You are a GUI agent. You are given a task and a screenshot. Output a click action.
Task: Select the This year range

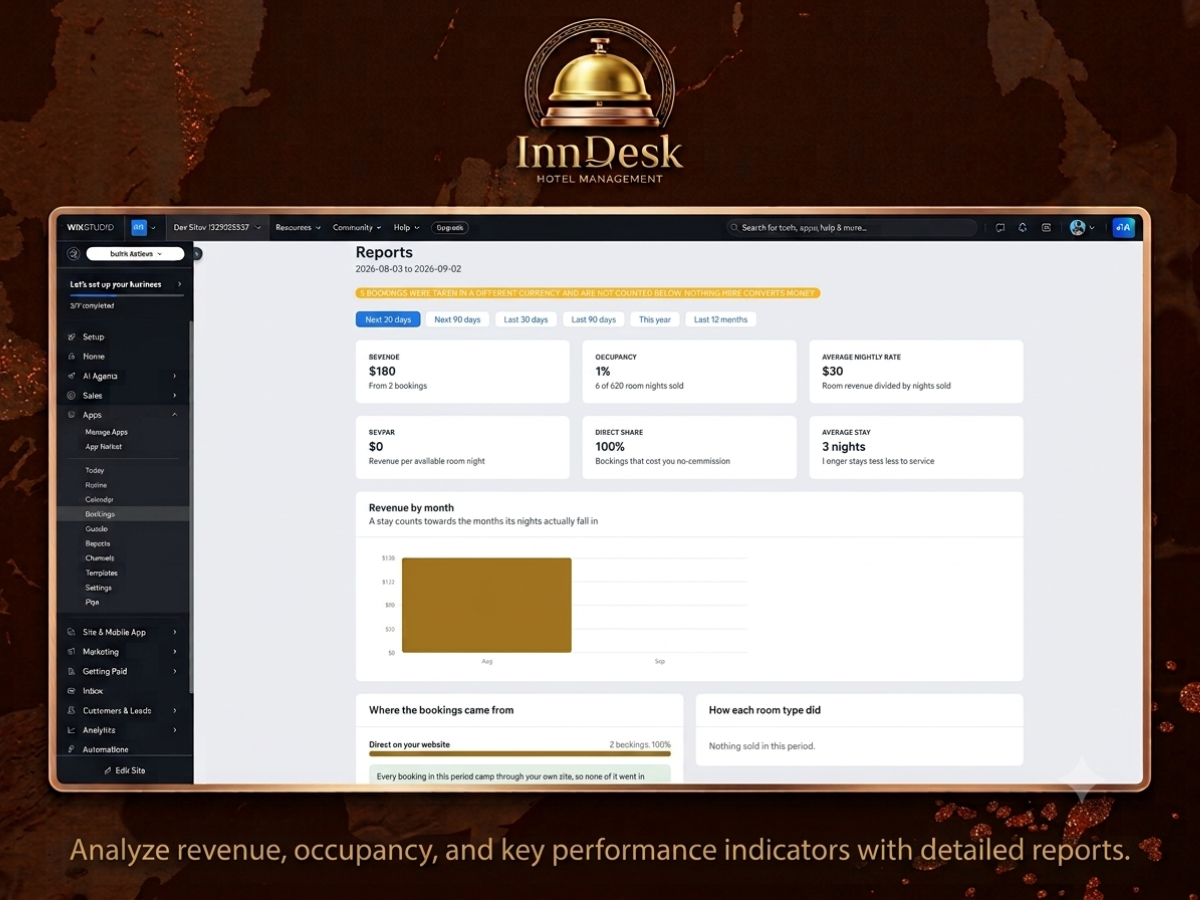(x=655, y=320)
